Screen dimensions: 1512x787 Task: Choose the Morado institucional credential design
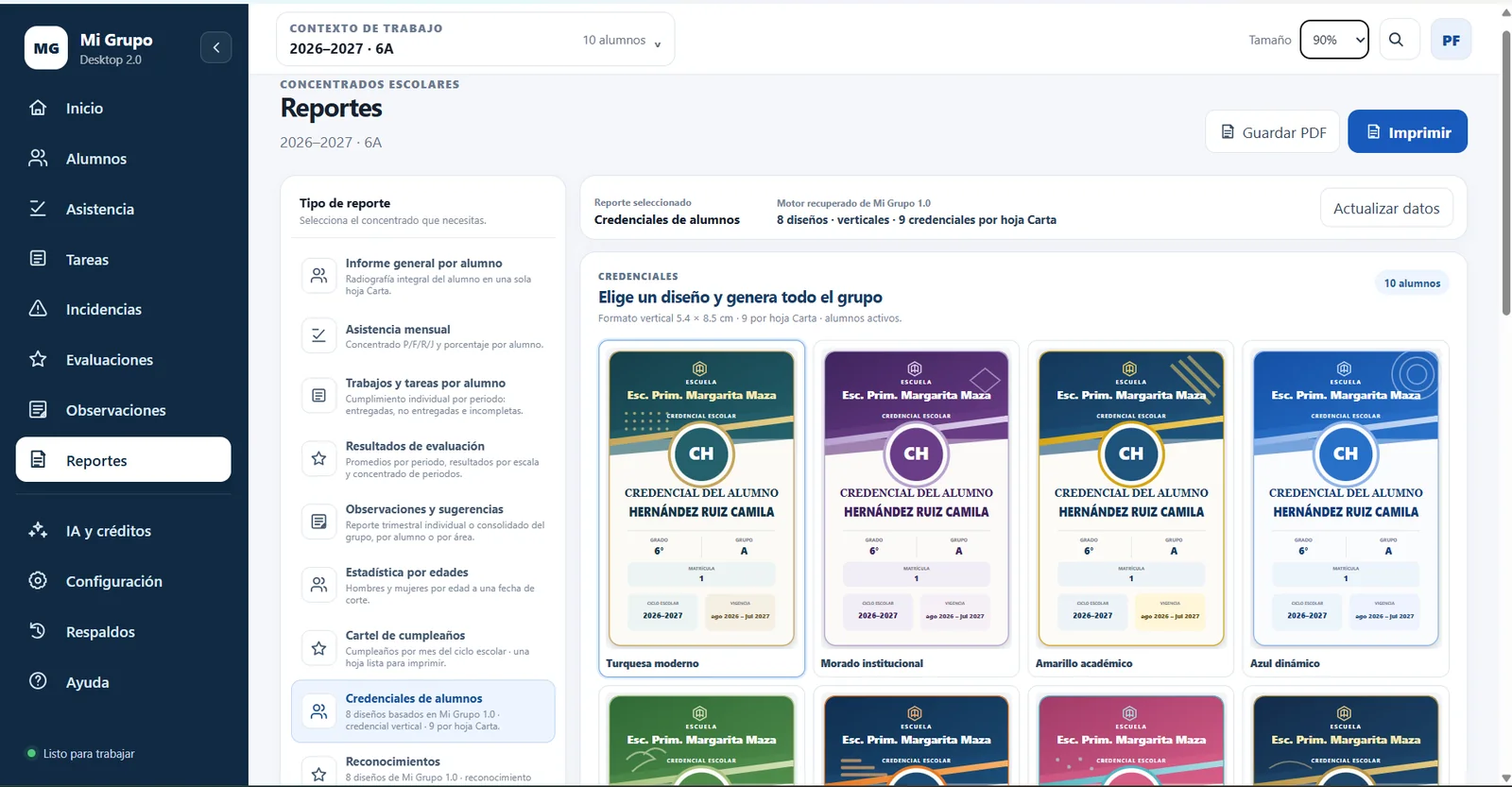click(x=916, y=508)
